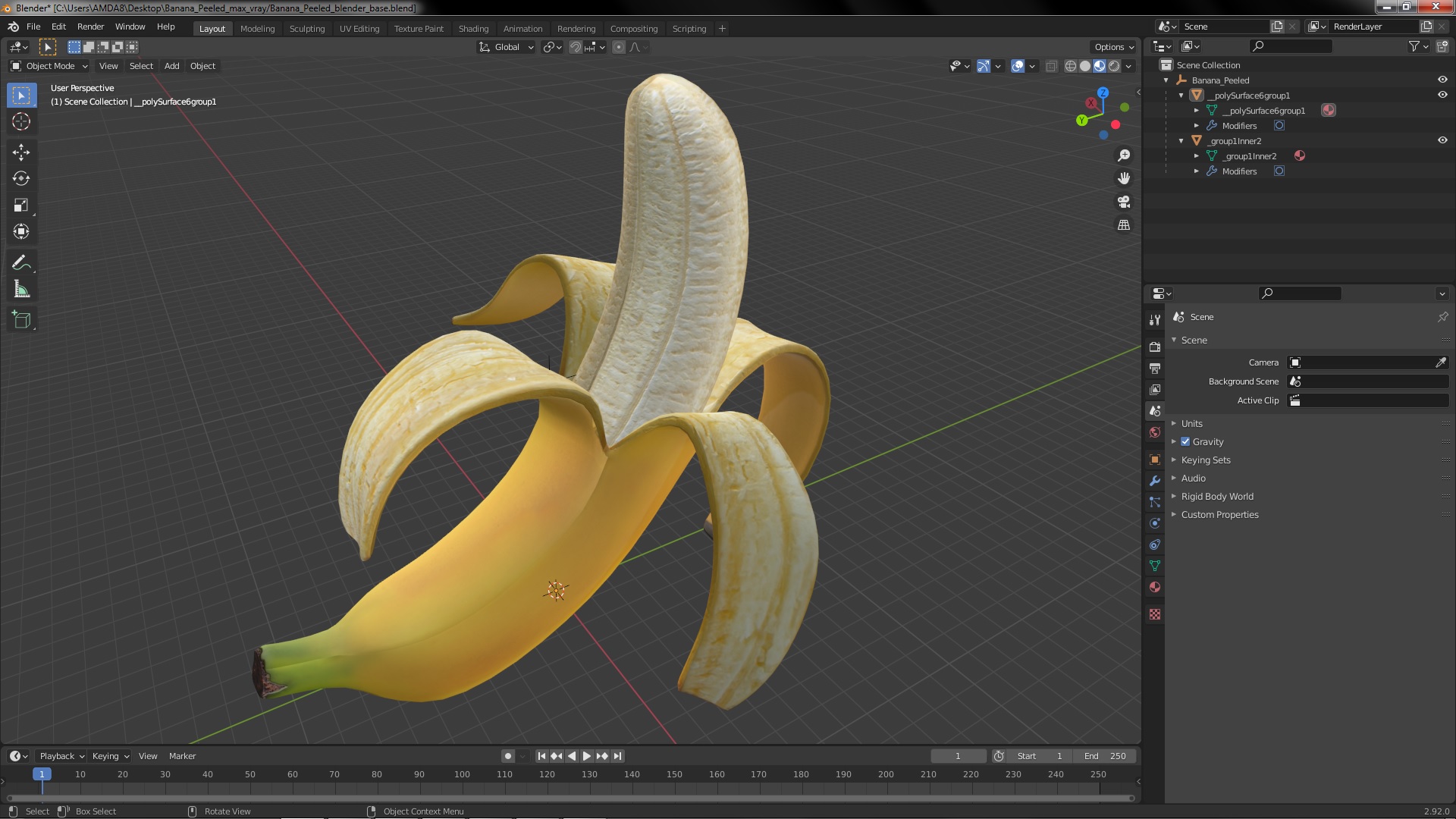
Task: Open Modifier properties wrench tab
Action: coord(1155,481)
